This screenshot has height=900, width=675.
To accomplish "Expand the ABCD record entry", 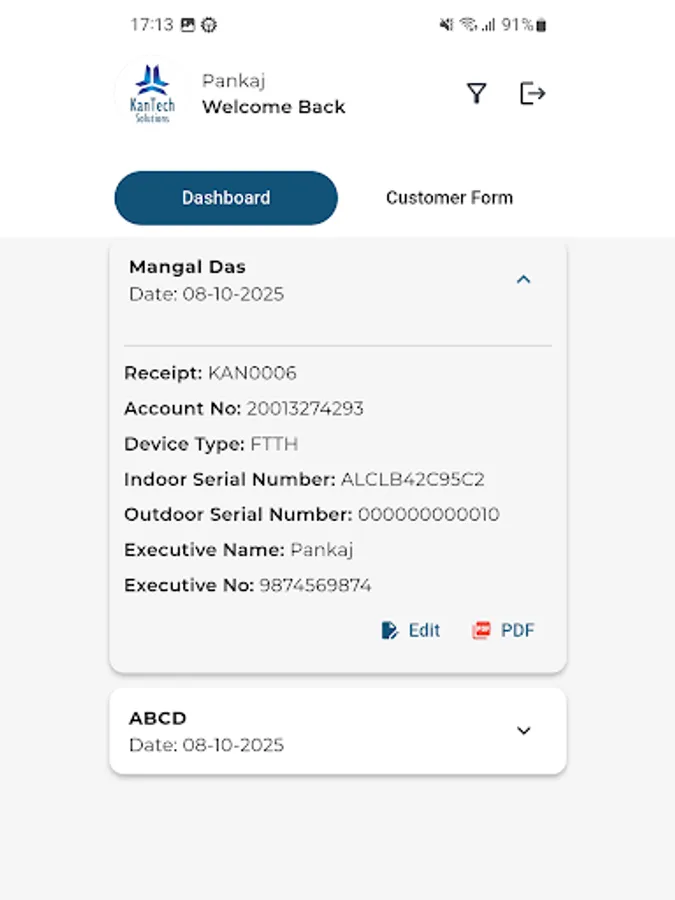I will click(524, 731).
